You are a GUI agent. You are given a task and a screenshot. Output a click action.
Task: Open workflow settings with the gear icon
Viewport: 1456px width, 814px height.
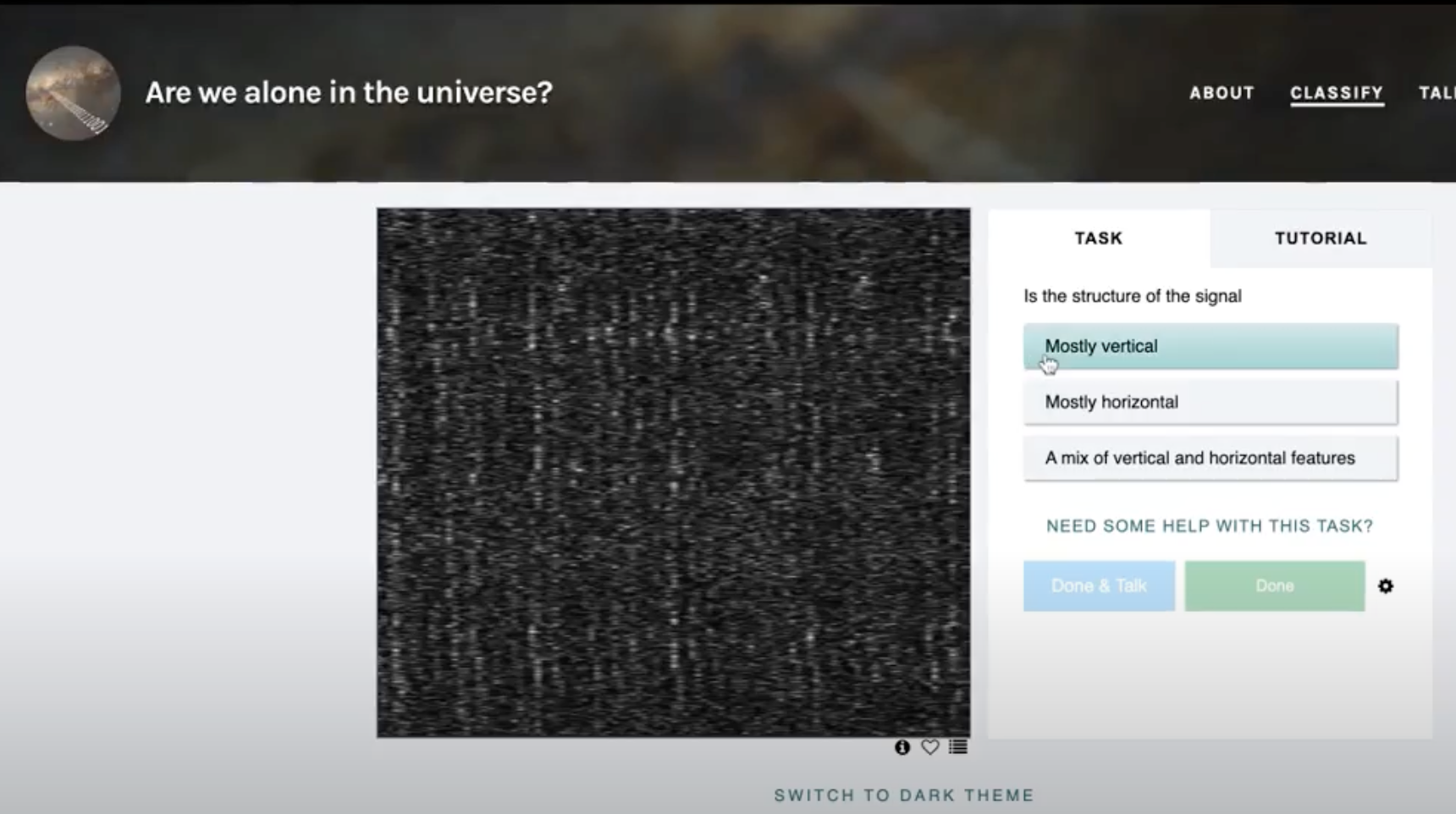[1386, 586]
